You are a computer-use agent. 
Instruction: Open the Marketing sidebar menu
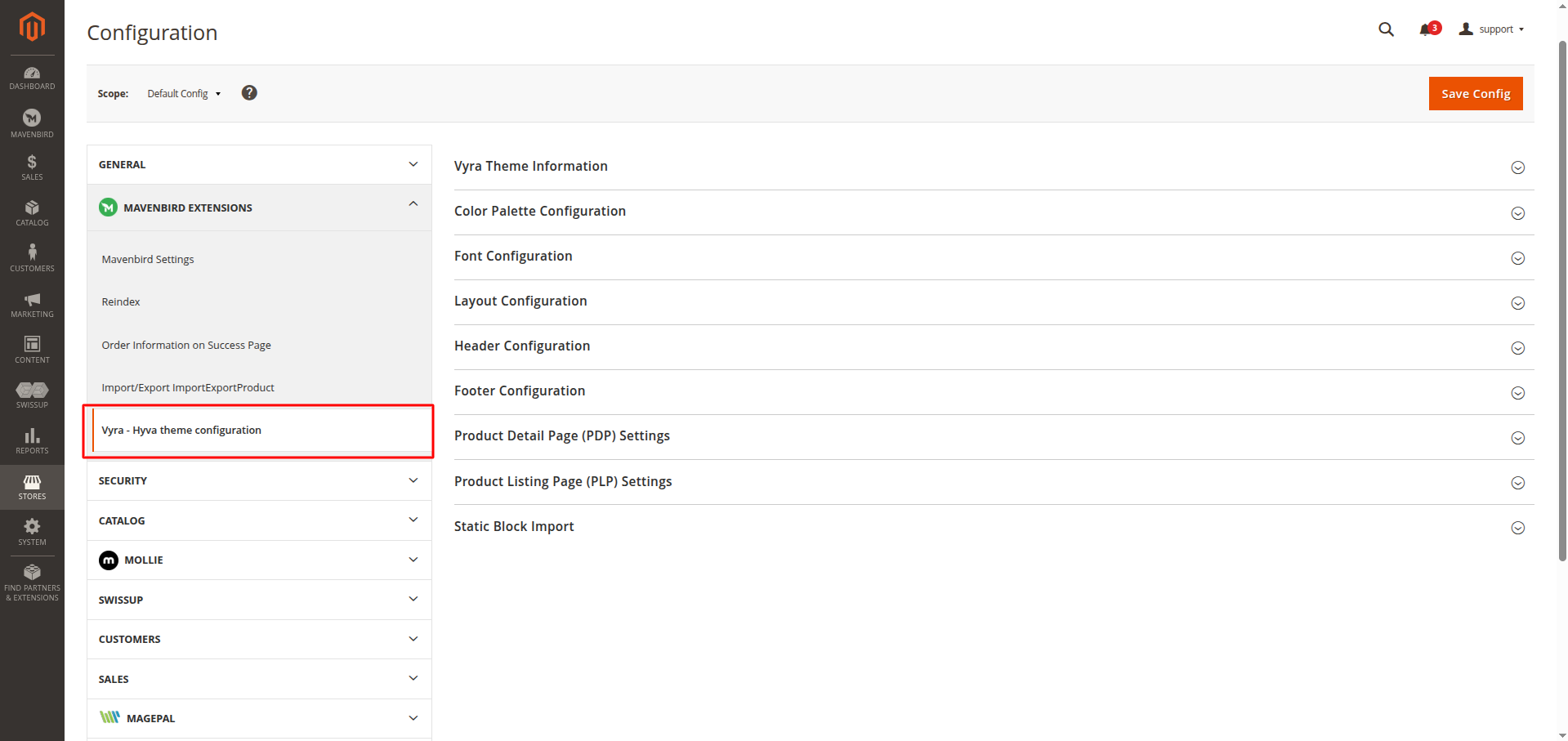(32, 305)
